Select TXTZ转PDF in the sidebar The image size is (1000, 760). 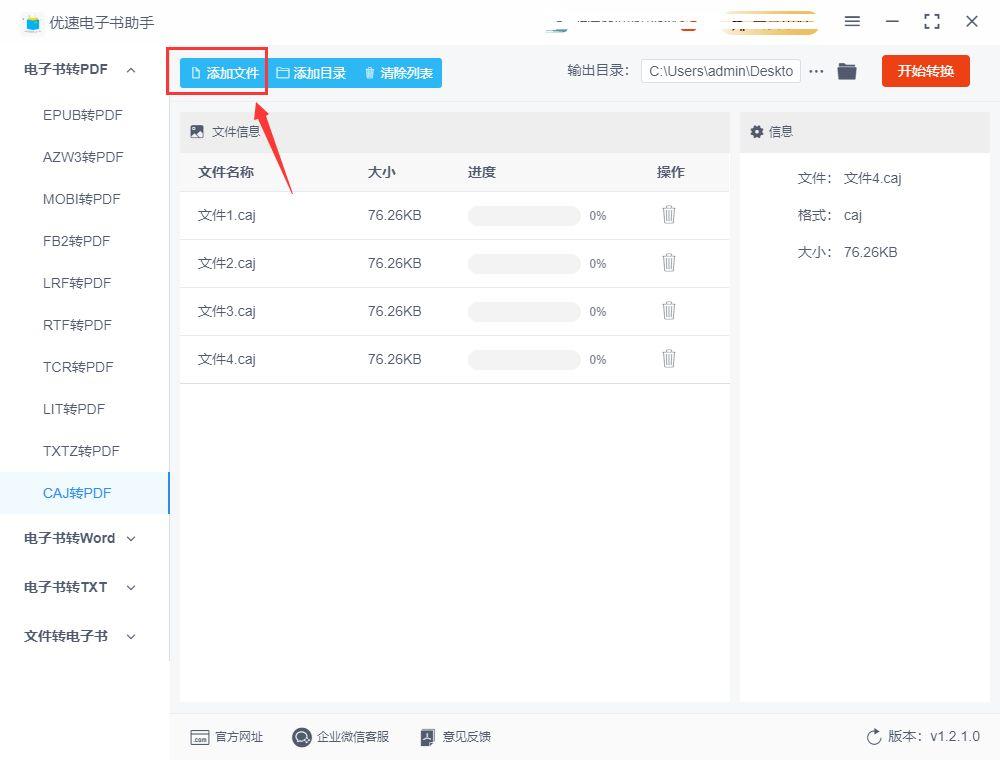pyautogui.click(x=81, y=451)
